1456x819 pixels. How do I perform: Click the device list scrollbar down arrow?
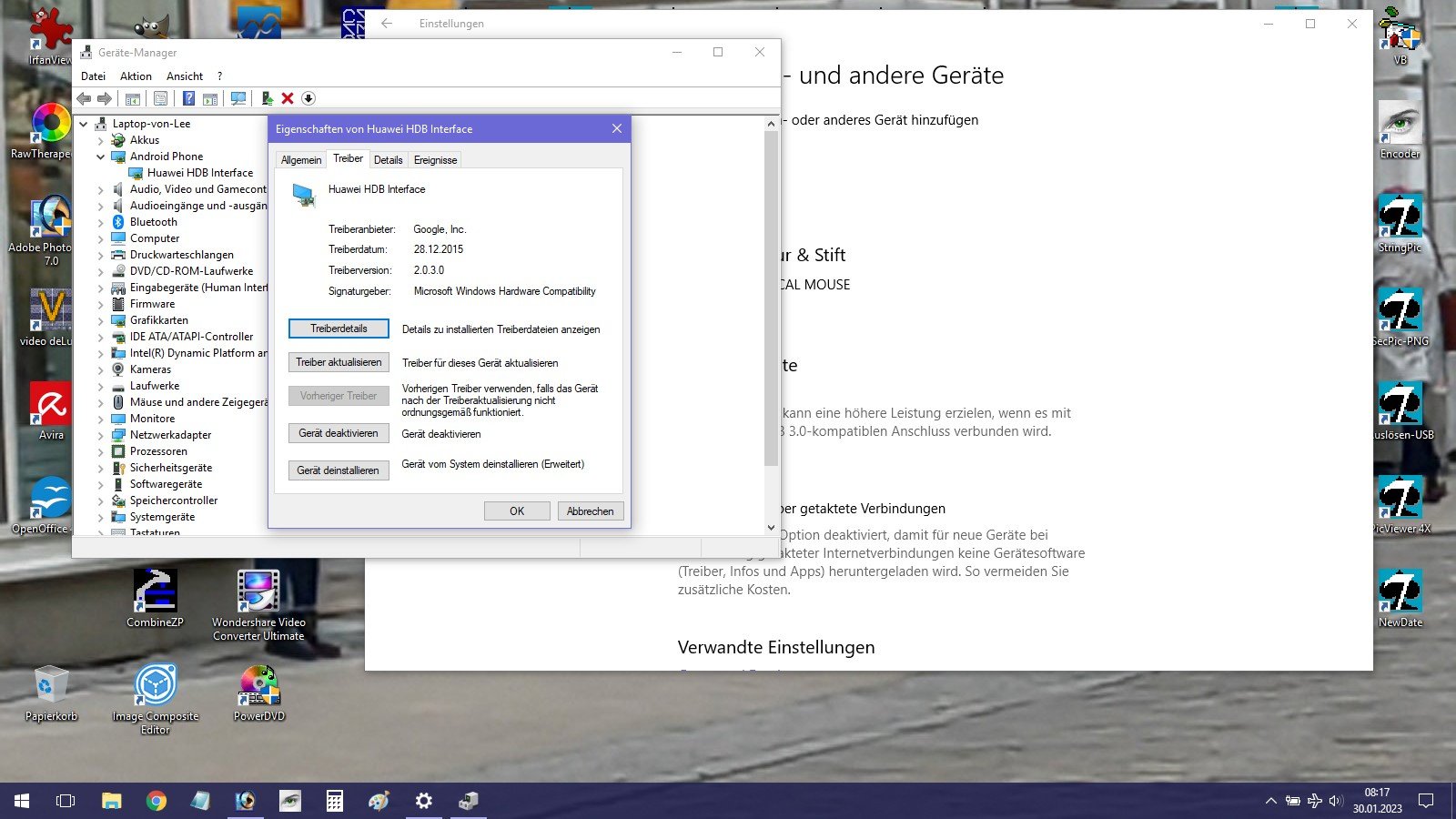click(x=771, y=527)
